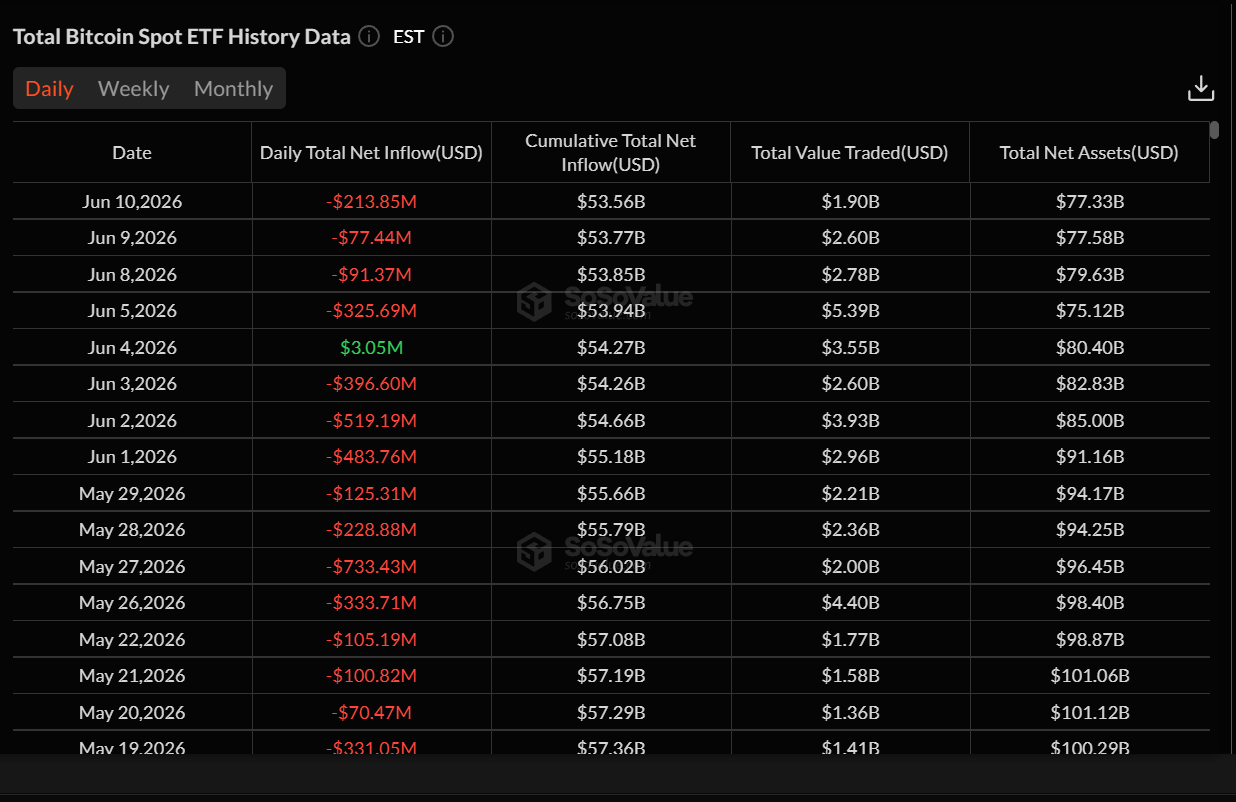The width and height of the screenshot is (1236, 802).
Task: Click the EST timezone label
Action: point(409,37)
